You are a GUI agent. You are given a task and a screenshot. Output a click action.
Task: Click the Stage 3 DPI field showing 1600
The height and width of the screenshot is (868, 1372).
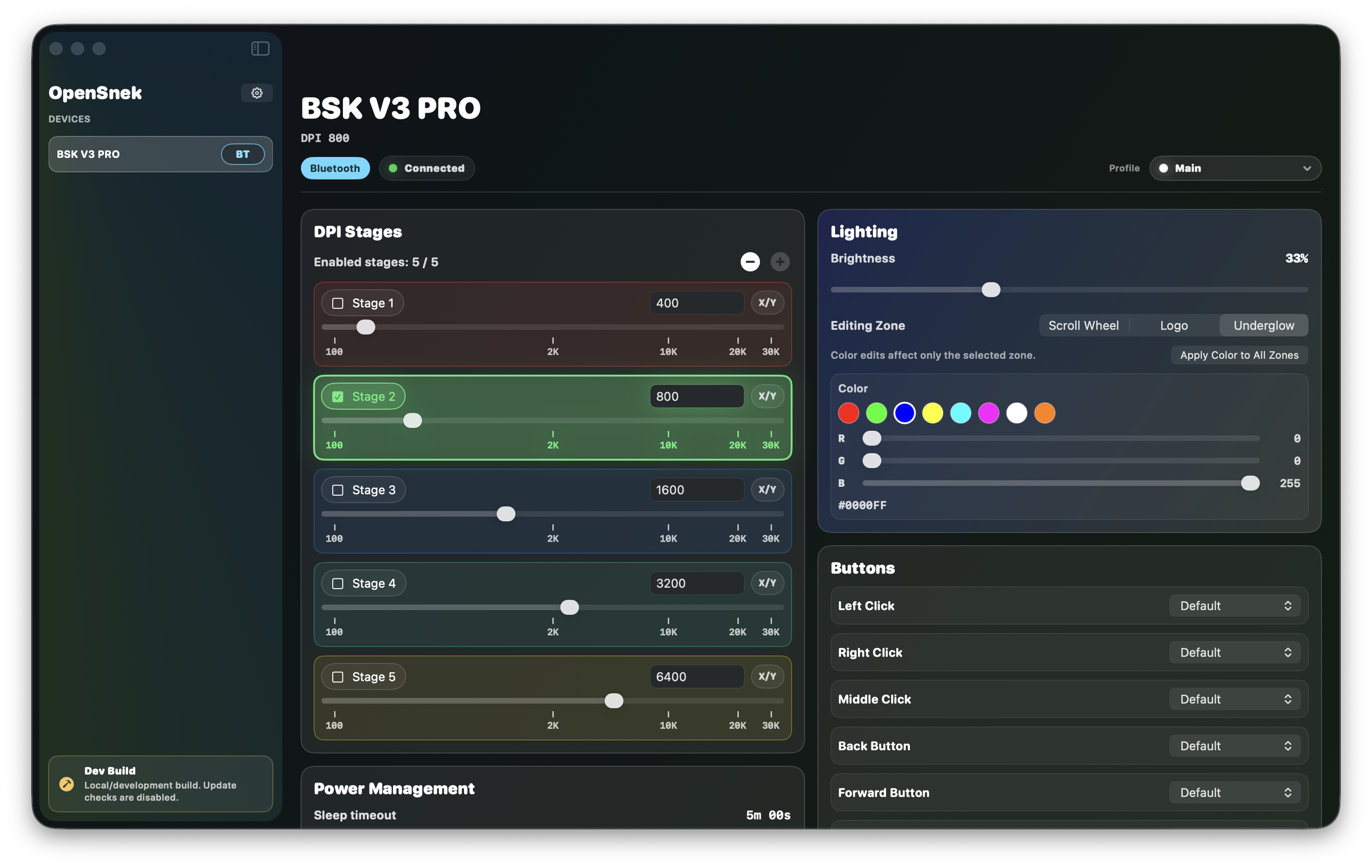pyautogui.click(x=696, y=490)
